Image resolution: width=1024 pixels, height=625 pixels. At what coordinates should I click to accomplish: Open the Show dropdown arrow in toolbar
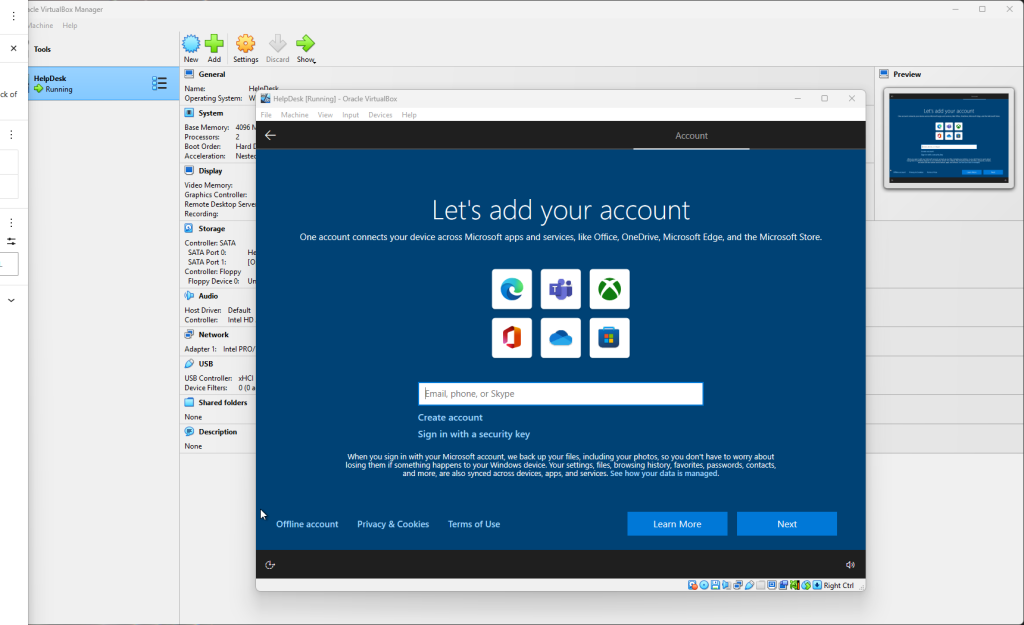pyautogui.click(x=314, y=62)
